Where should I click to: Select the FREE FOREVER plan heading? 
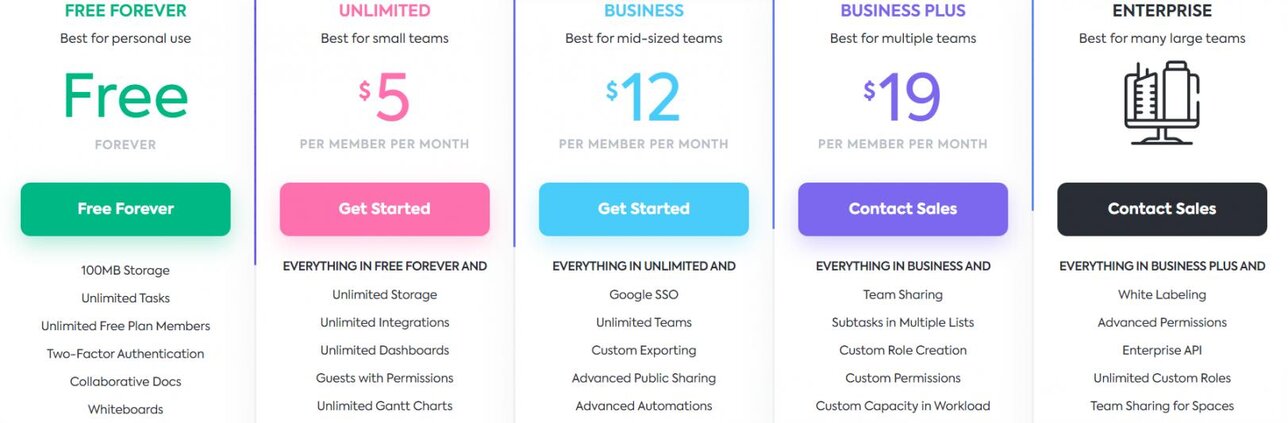click(x=125, y=11)
